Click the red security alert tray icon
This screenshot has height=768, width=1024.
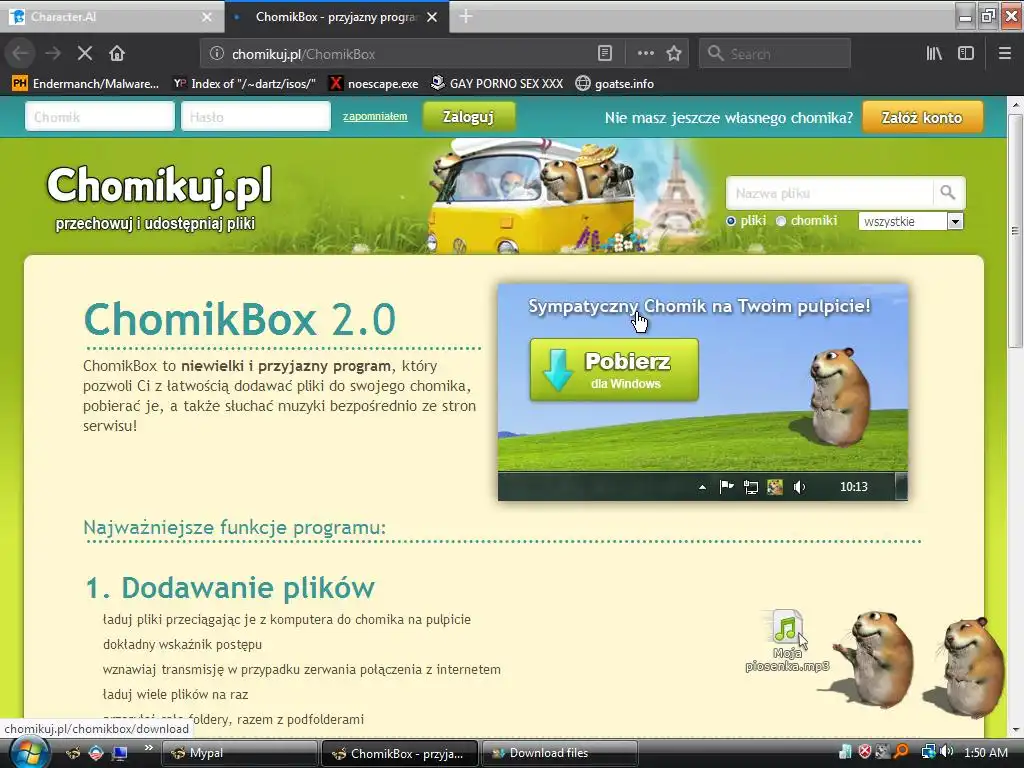(865, 752)
